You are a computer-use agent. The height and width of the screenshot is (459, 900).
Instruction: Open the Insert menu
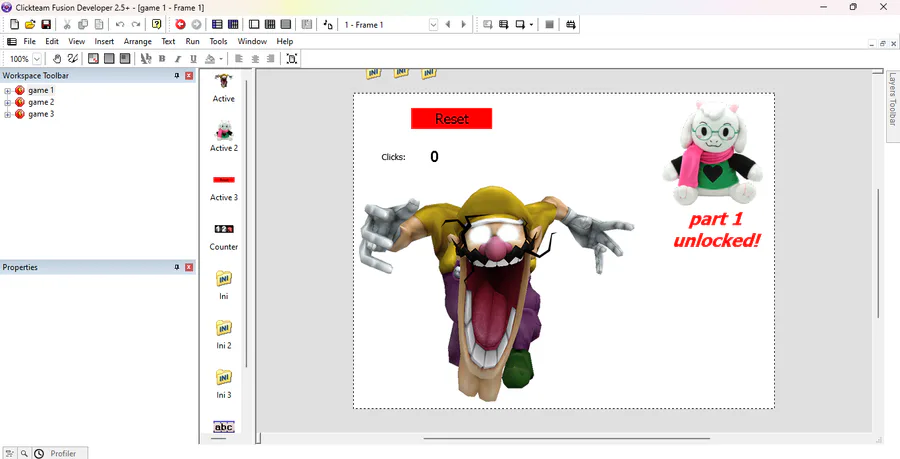pyautogui.click(x=104, y=41)
